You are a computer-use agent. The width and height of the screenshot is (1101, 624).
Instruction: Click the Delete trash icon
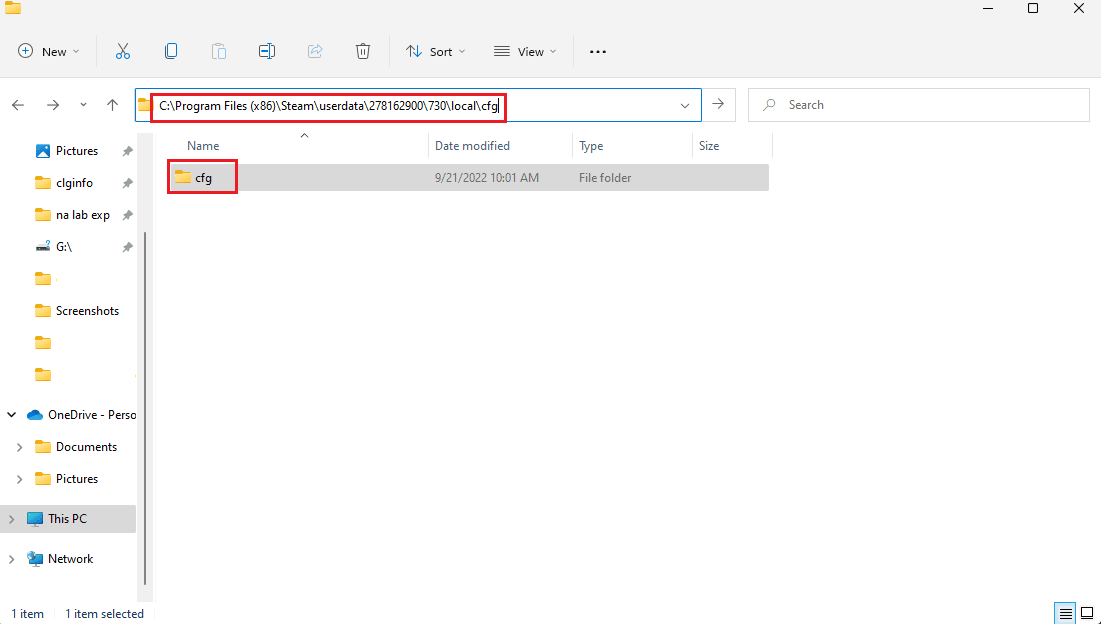coord(363,51)
